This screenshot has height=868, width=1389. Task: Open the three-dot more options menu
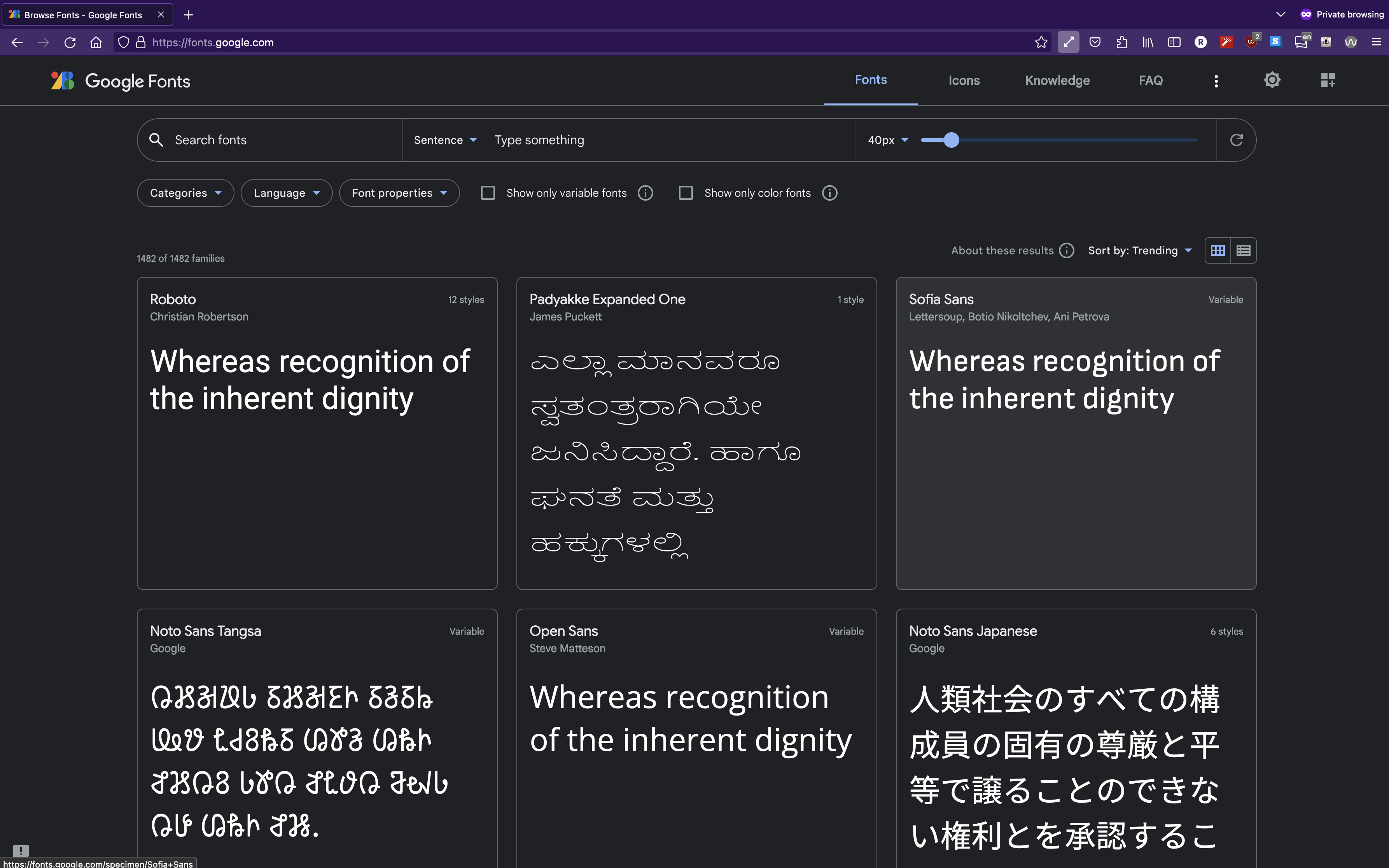tap(1216, 81)
